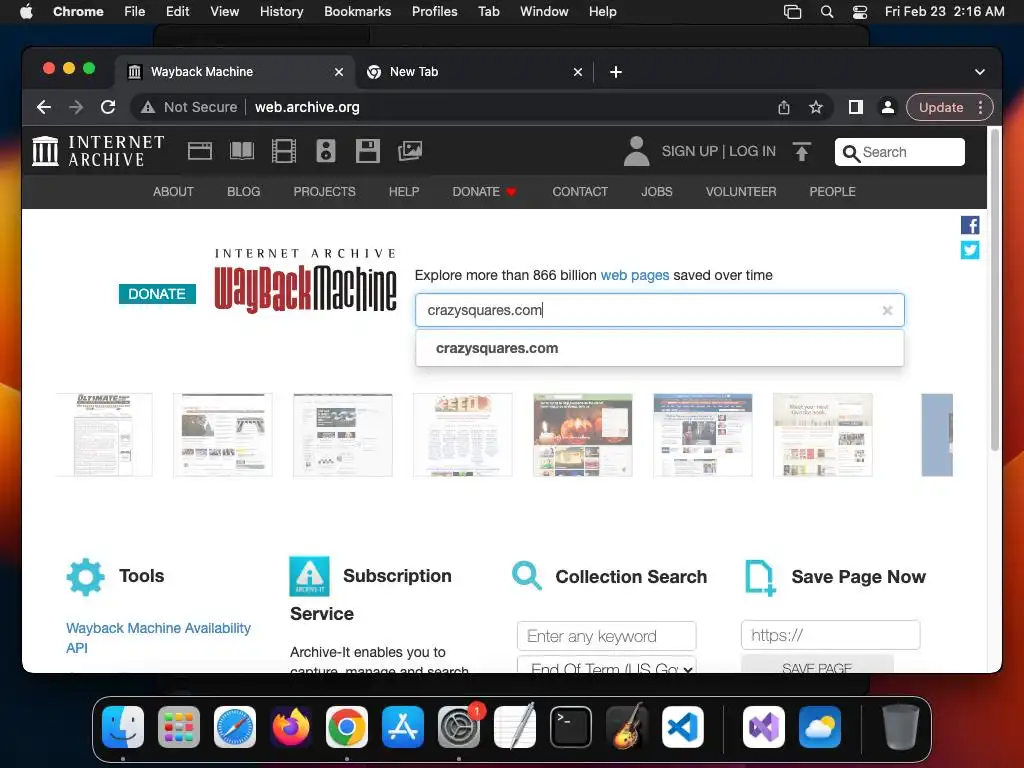This screenshot has height=768, width=1024.
Task: Go forward with the browser arrow
Action: [76, 107]
